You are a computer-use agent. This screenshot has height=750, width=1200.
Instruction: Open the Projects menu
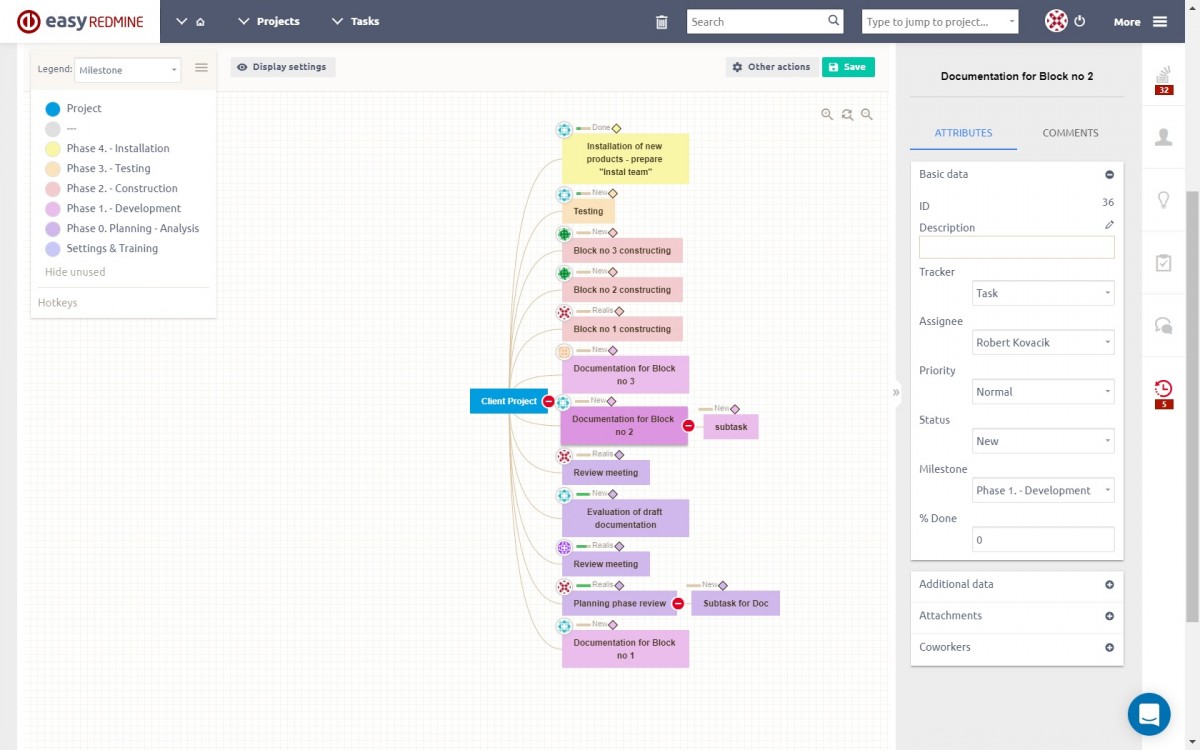pyautogui.click(x=269, y=21)
